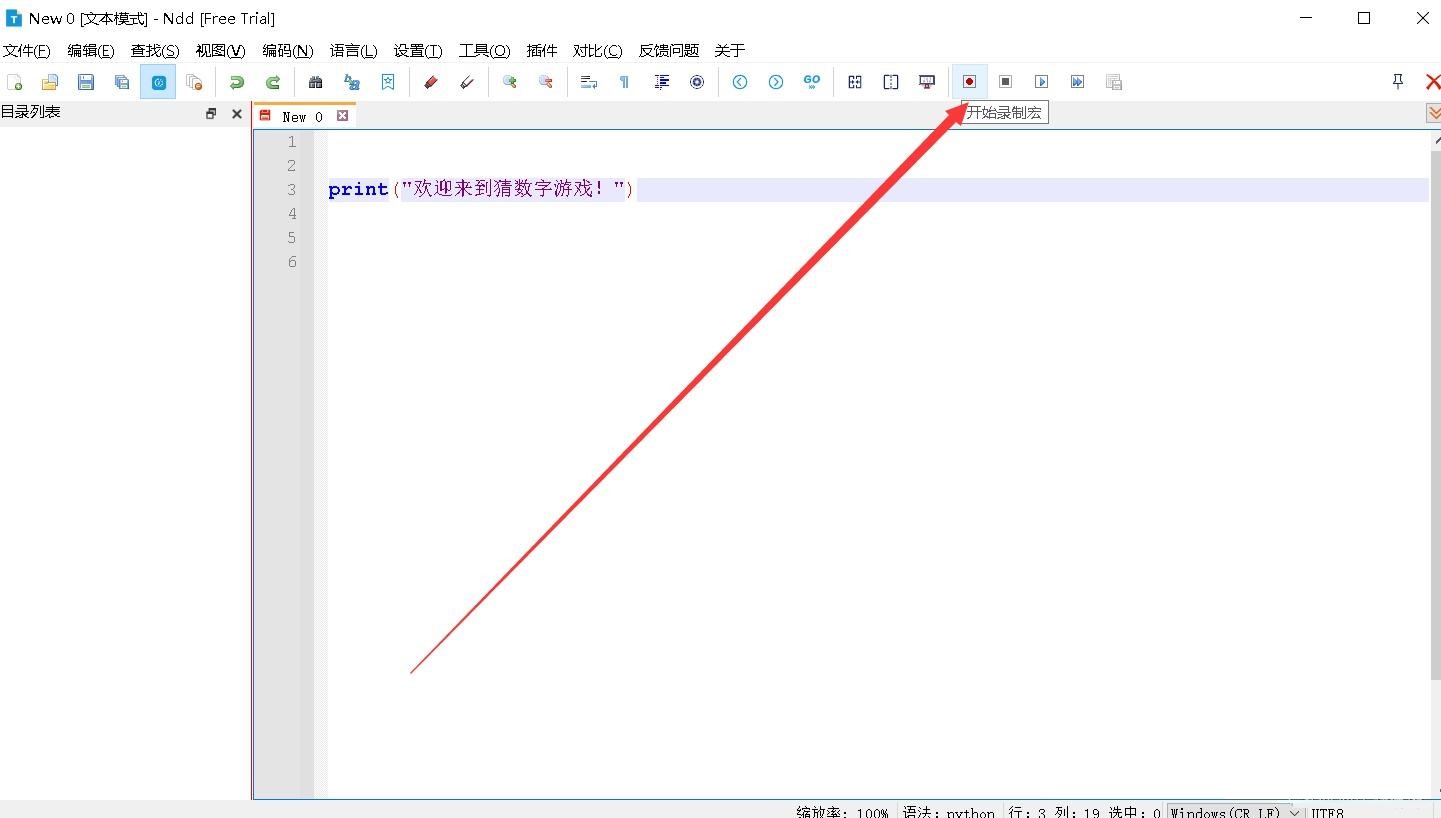Play back the recorded macro
Viewport: 1441px width, 818px height.
1042,82
